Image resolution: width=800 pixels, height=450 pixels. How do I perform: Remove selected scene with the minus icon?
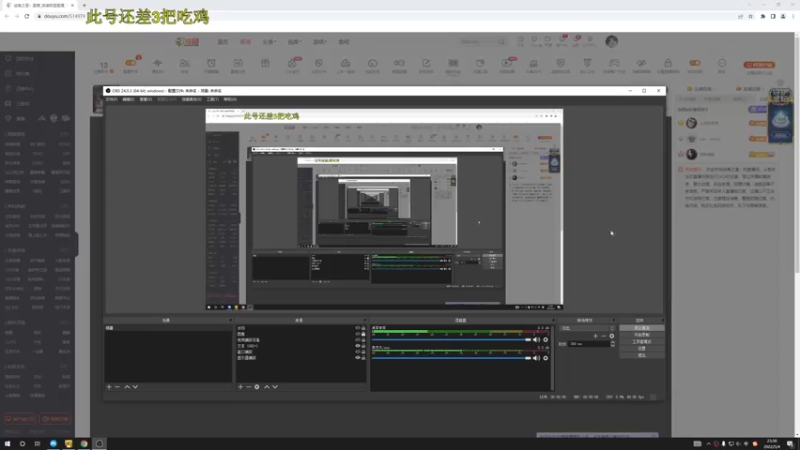(117, 387)
